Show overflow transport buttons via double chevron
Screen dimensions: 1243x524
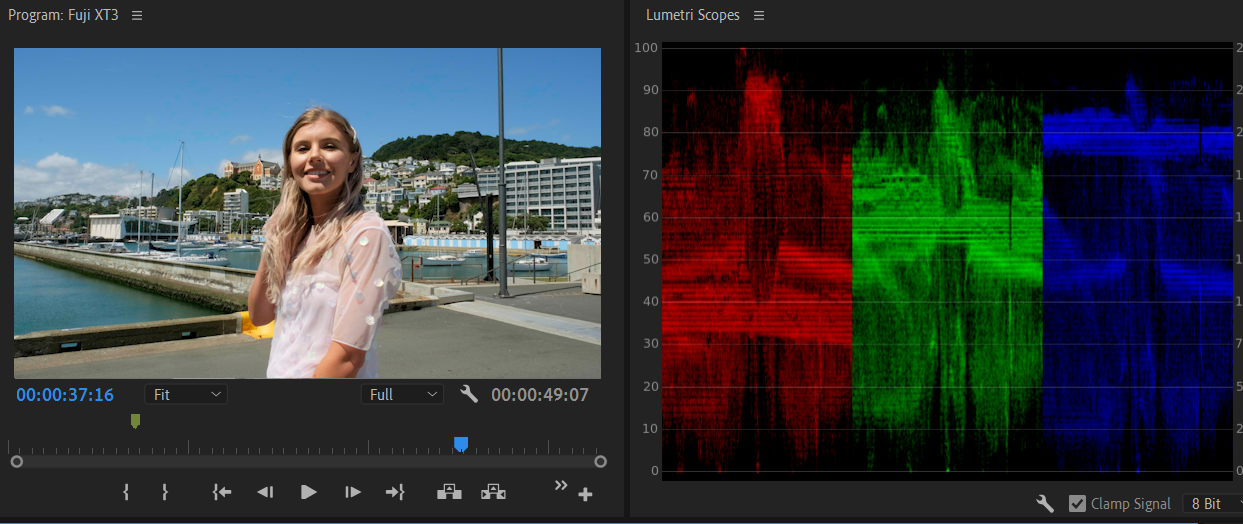tap(561, 485)
